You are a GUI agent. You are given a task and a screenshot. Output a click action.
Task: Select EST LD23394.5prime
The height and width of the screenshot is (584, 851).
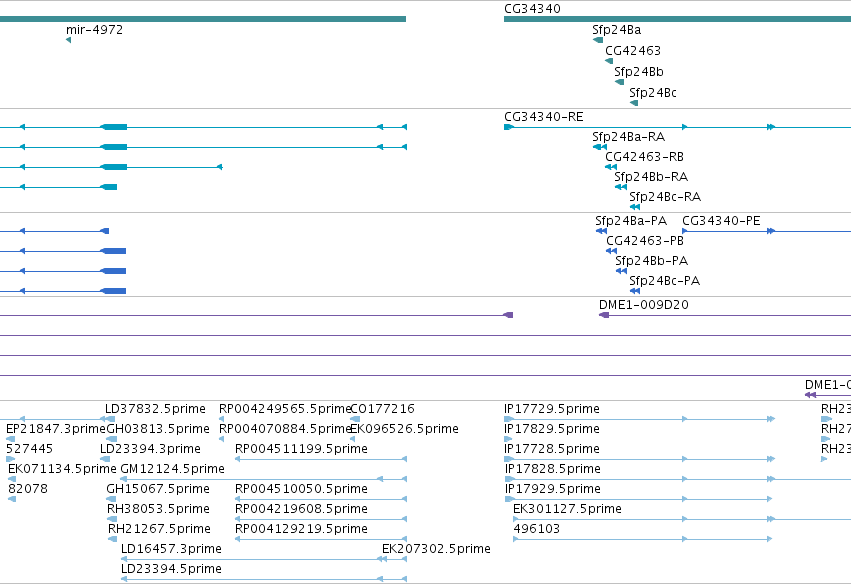[x=171, y=569]
